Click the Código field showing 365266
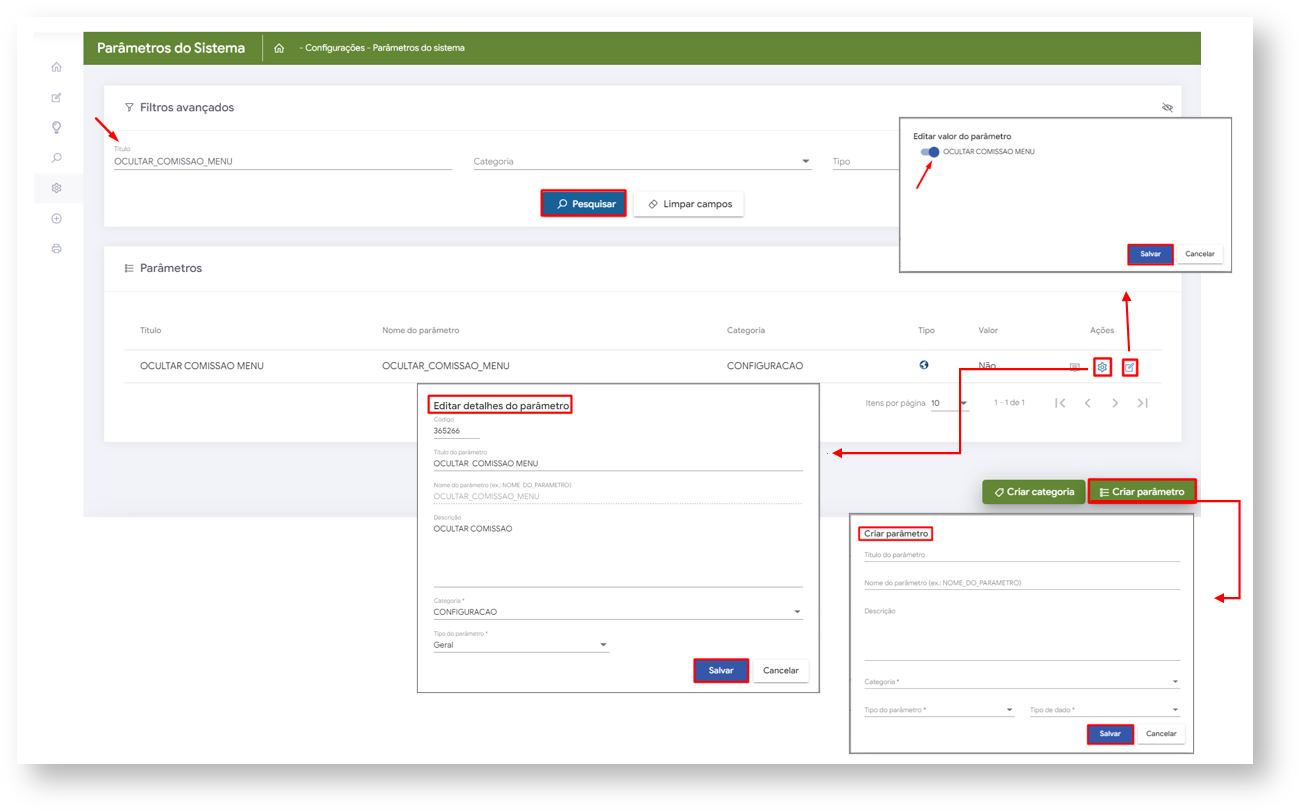The width and height of the screenshot is (1301, 812). [x=456, y=431]
